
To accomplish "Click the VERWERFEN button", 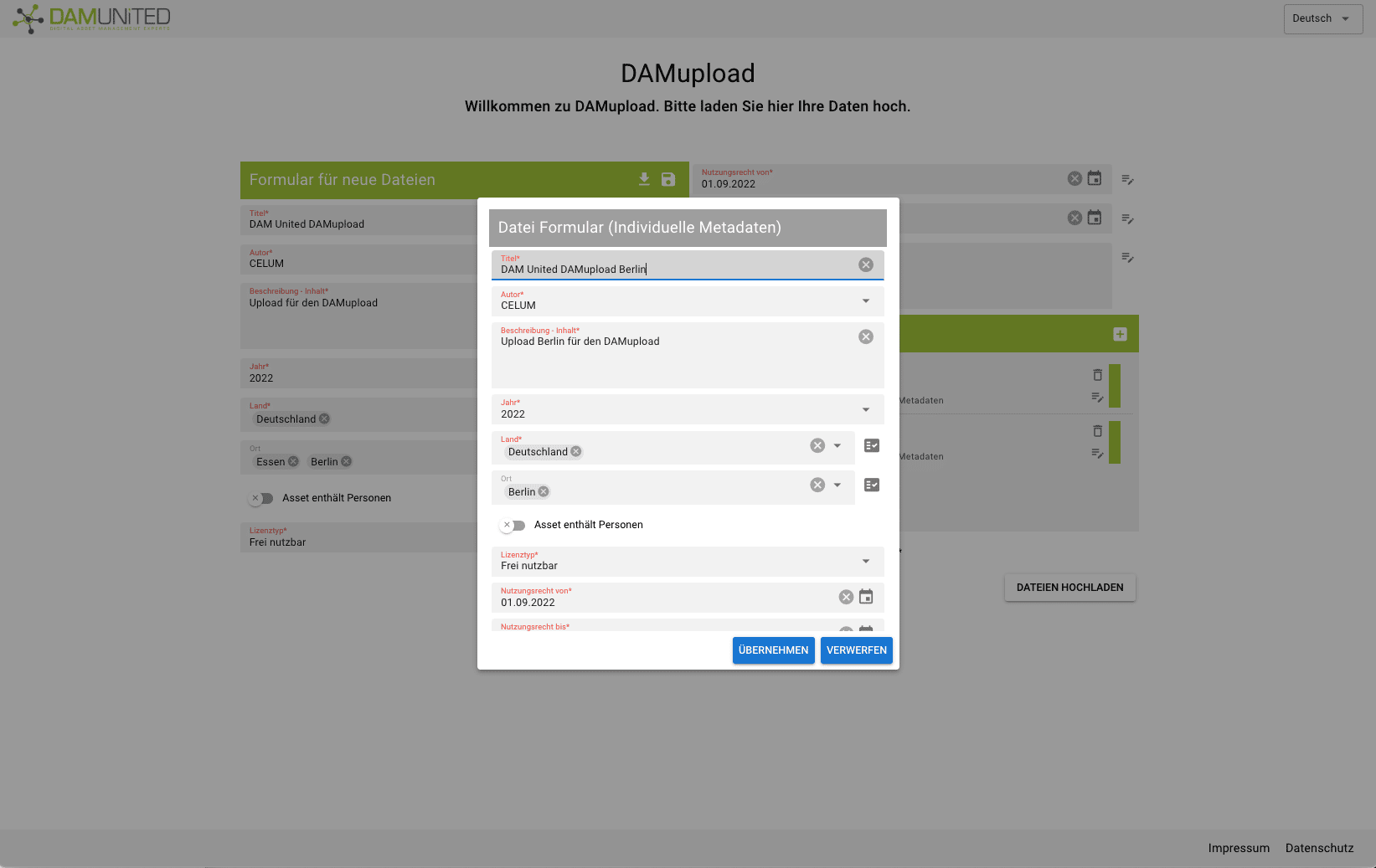I will click(x=857, y=650).
